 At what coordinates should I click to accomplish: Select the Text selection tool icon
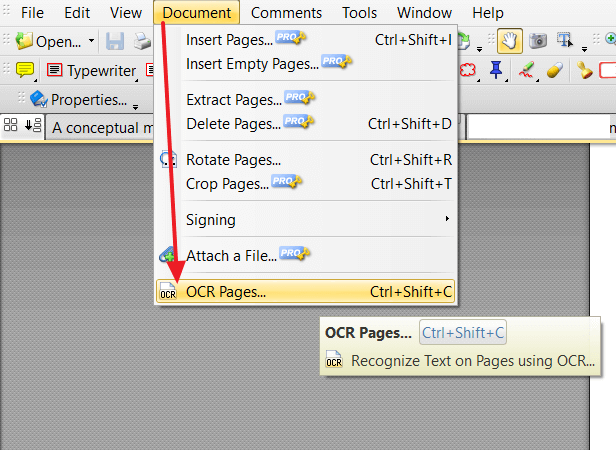565,40
